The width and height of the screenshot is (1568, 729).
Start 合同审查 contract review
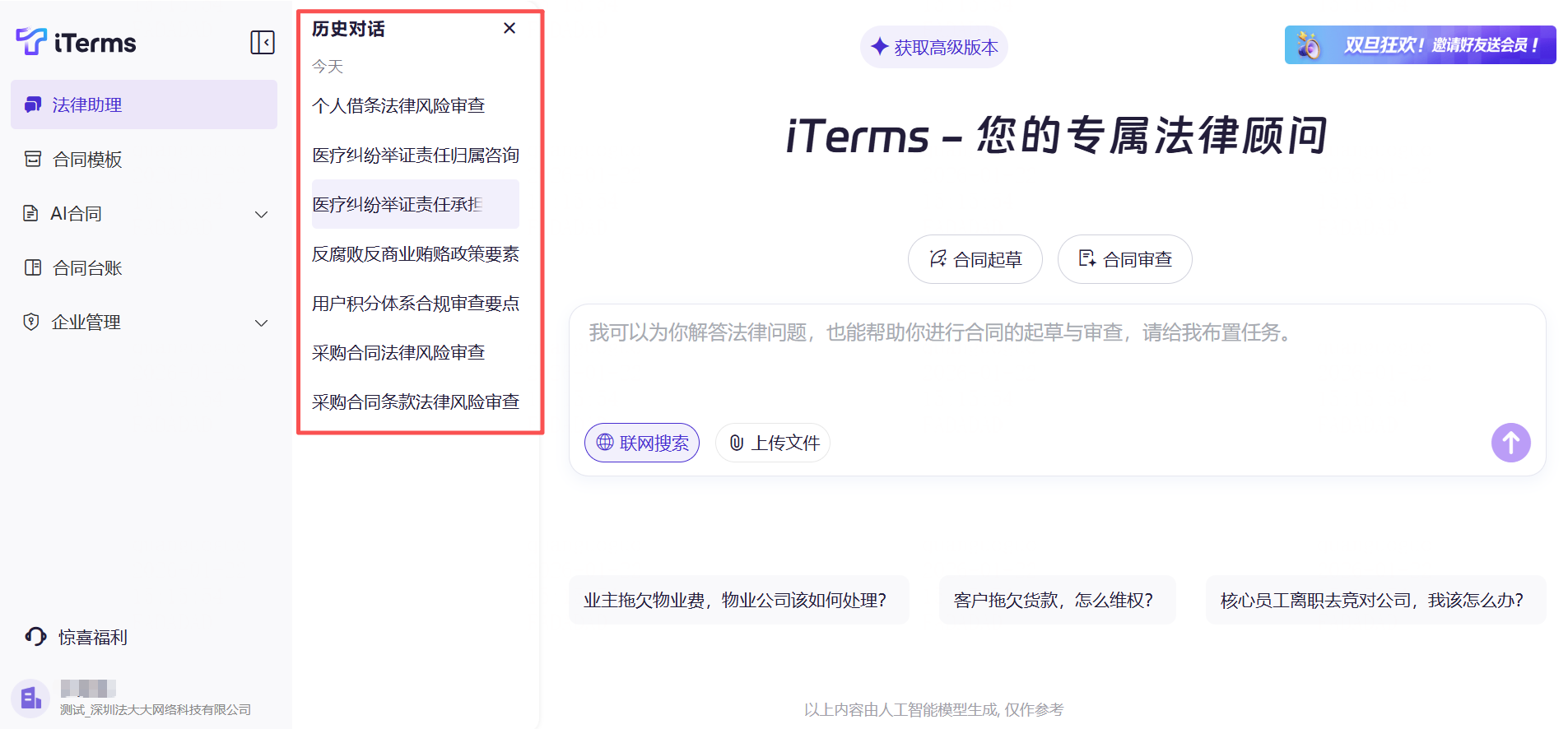1125,259
